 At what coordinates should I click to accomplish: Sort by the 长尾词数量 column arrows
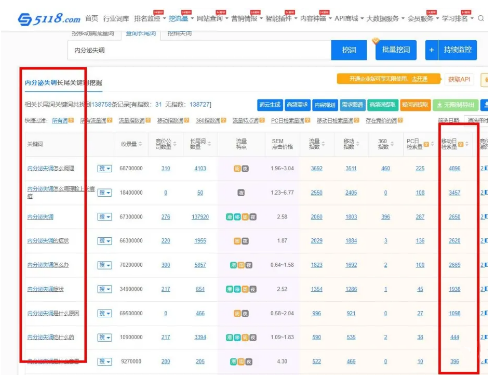(210, 144)
